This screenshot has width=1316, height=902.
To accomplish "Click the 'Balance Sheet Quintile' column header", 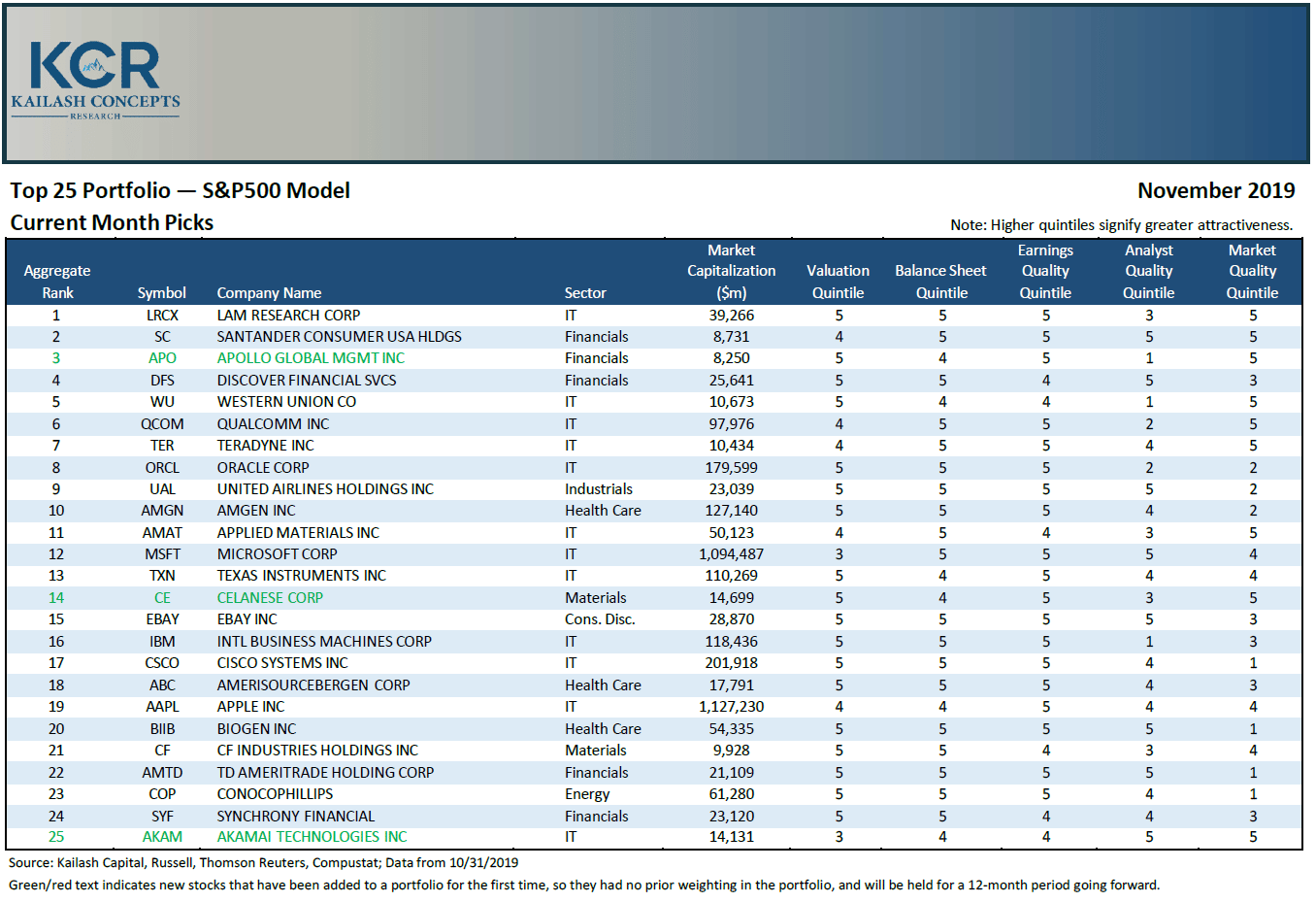I will (x=941, y=282).
